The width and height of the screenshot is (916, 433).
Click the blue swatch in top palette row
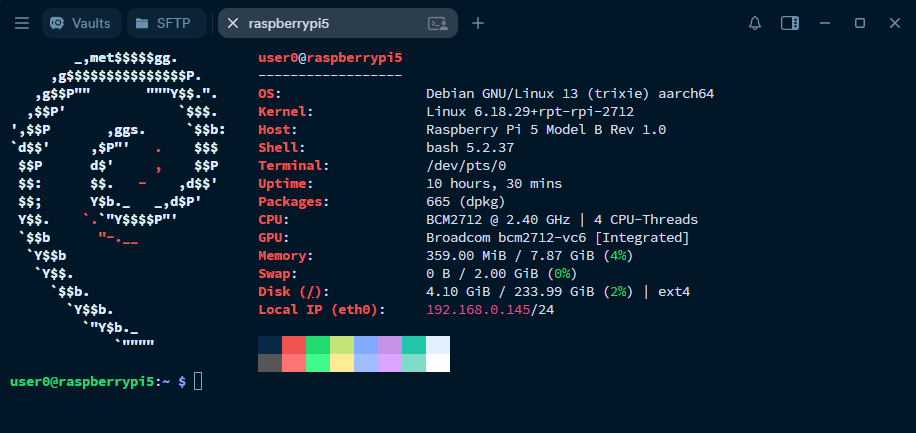pos(366,345)
